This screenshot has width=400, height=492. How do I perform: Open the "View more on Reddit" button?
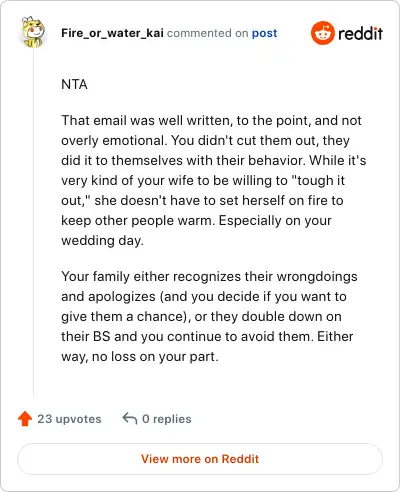[200, 459]
